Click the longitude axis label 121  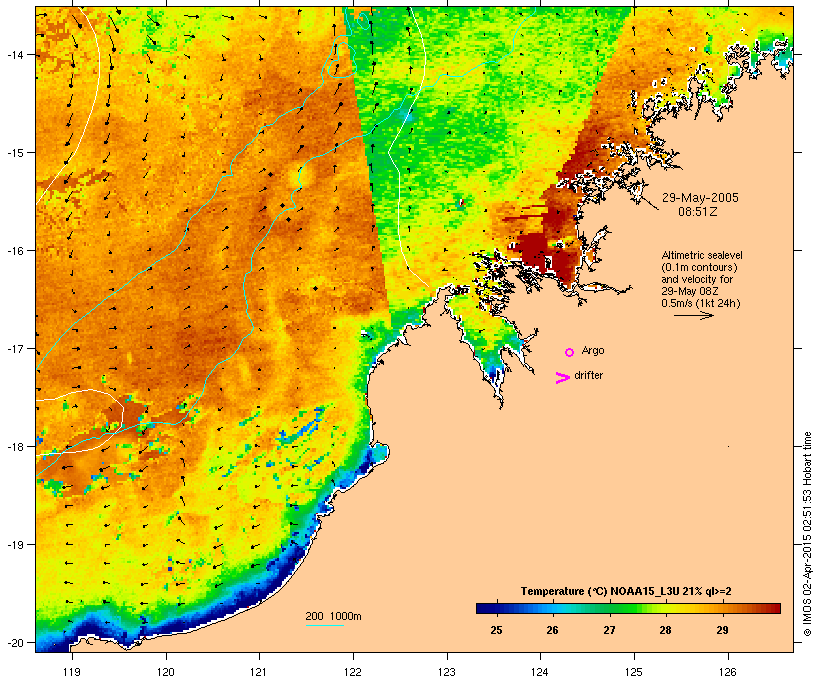click(259, 672)
